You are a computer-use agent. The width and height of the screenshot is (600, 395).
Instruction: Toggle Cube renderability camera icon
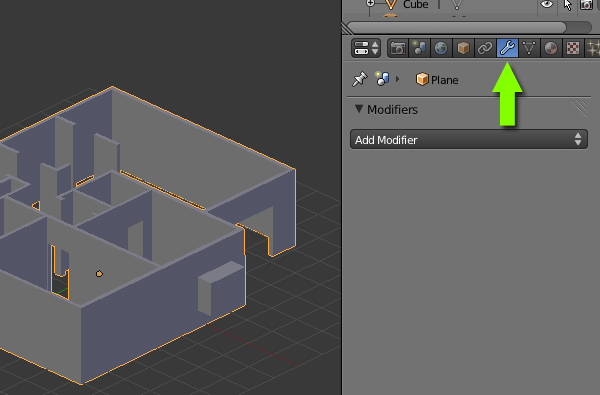coord(587,5)
